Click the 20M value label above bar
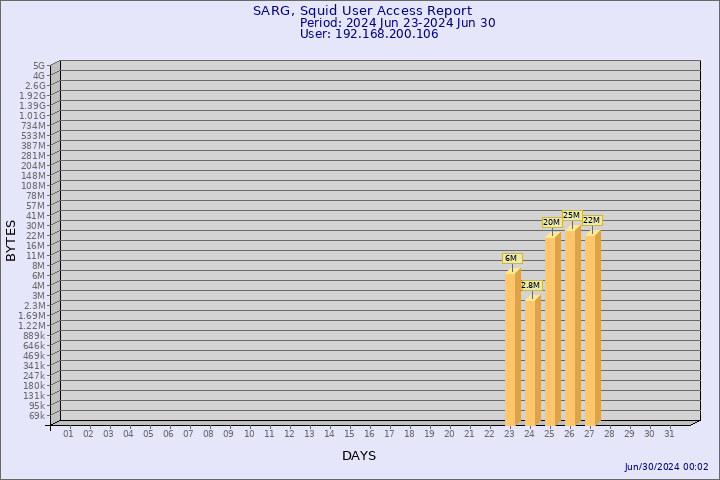The image size is (720, 480). [551, 222]
